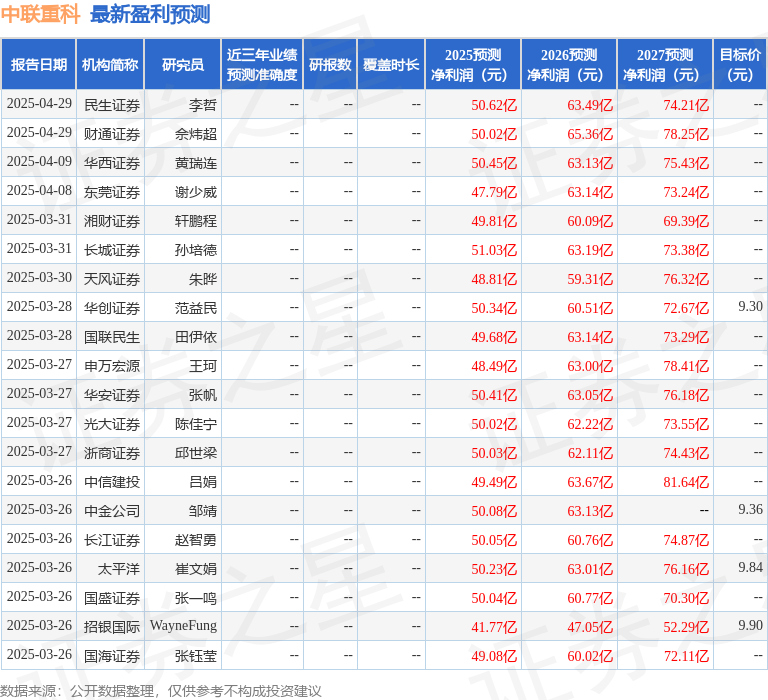Click the 近三年业绩预测准确度 column header

click(262, 65)
